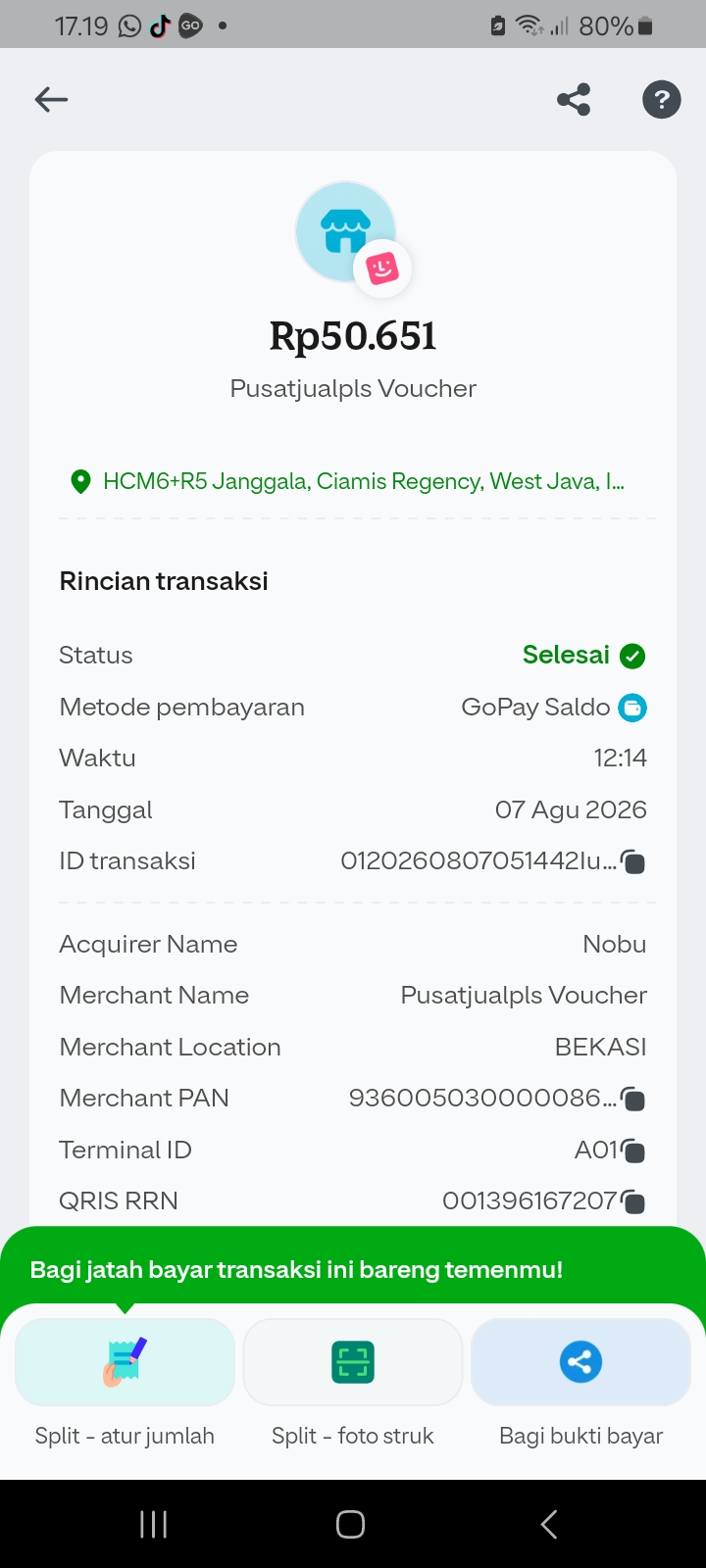Tap the Selesai status checkmark

click(x=632, y=656)
